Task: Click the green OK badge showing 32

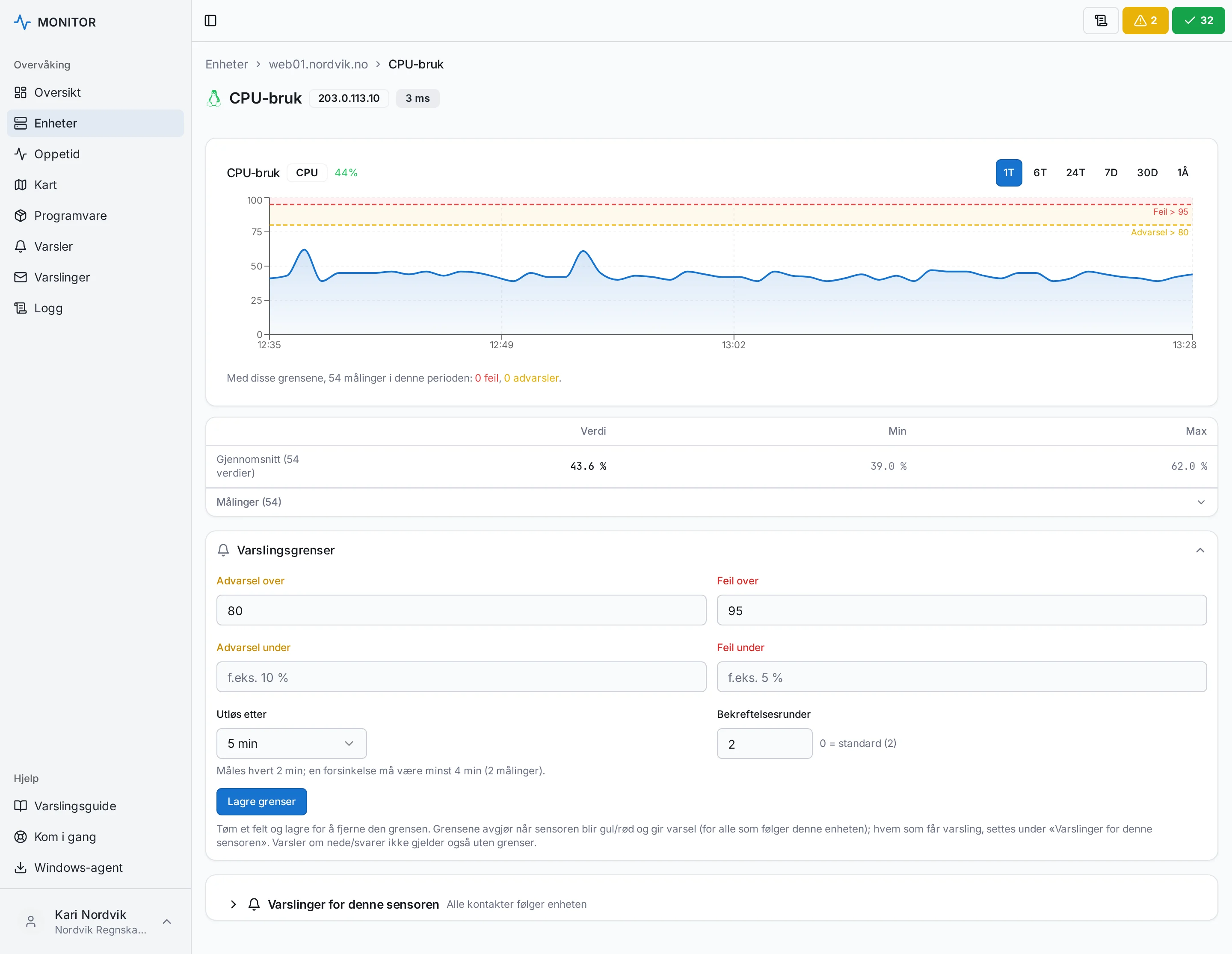Action: 1198,21
